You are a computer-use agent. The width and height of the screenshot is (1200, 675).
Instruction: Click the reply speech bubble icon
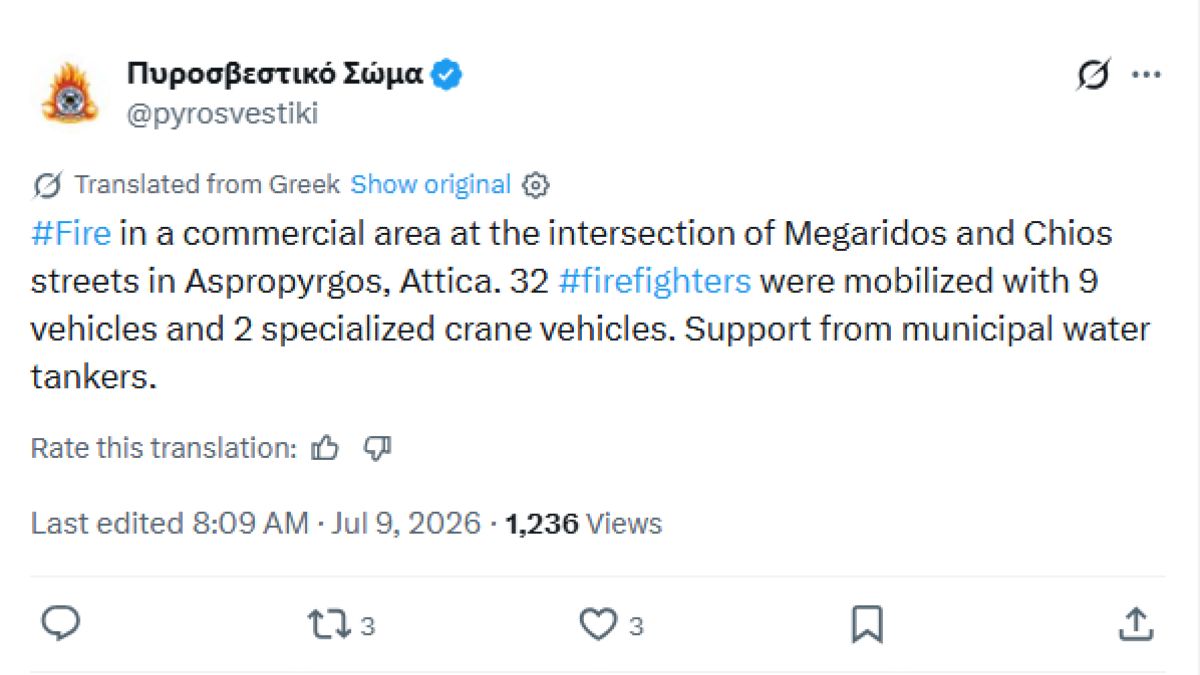coord(61,625)
